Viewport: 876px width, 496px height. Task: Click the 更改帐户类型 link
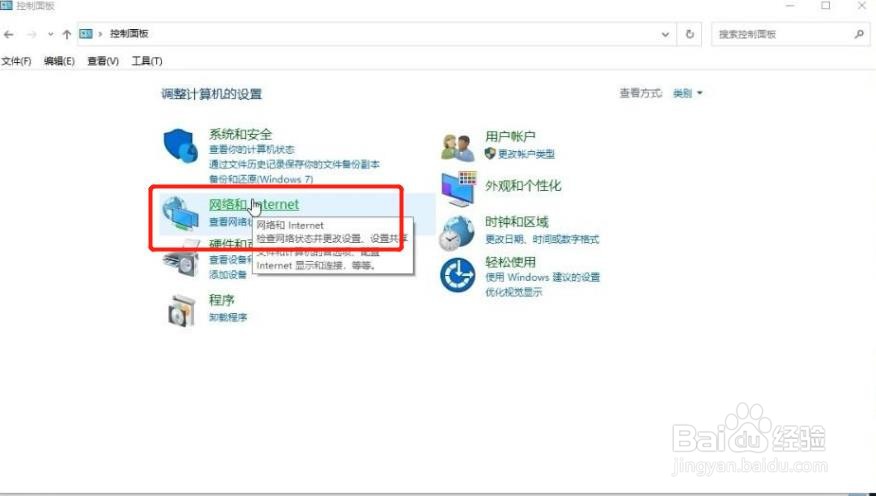[526, 154]
